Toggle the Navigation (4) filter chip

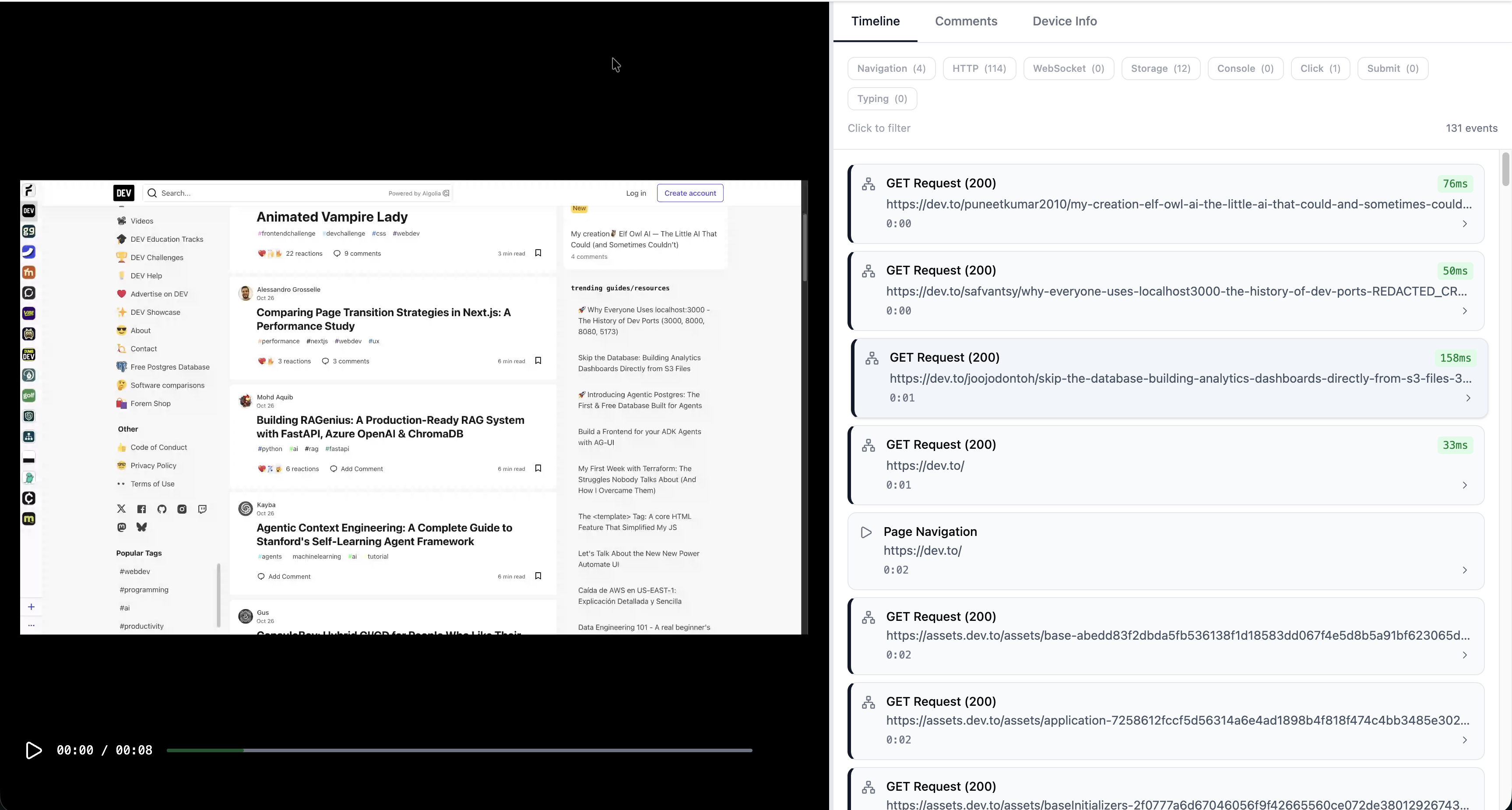click(x=891, y=69)
